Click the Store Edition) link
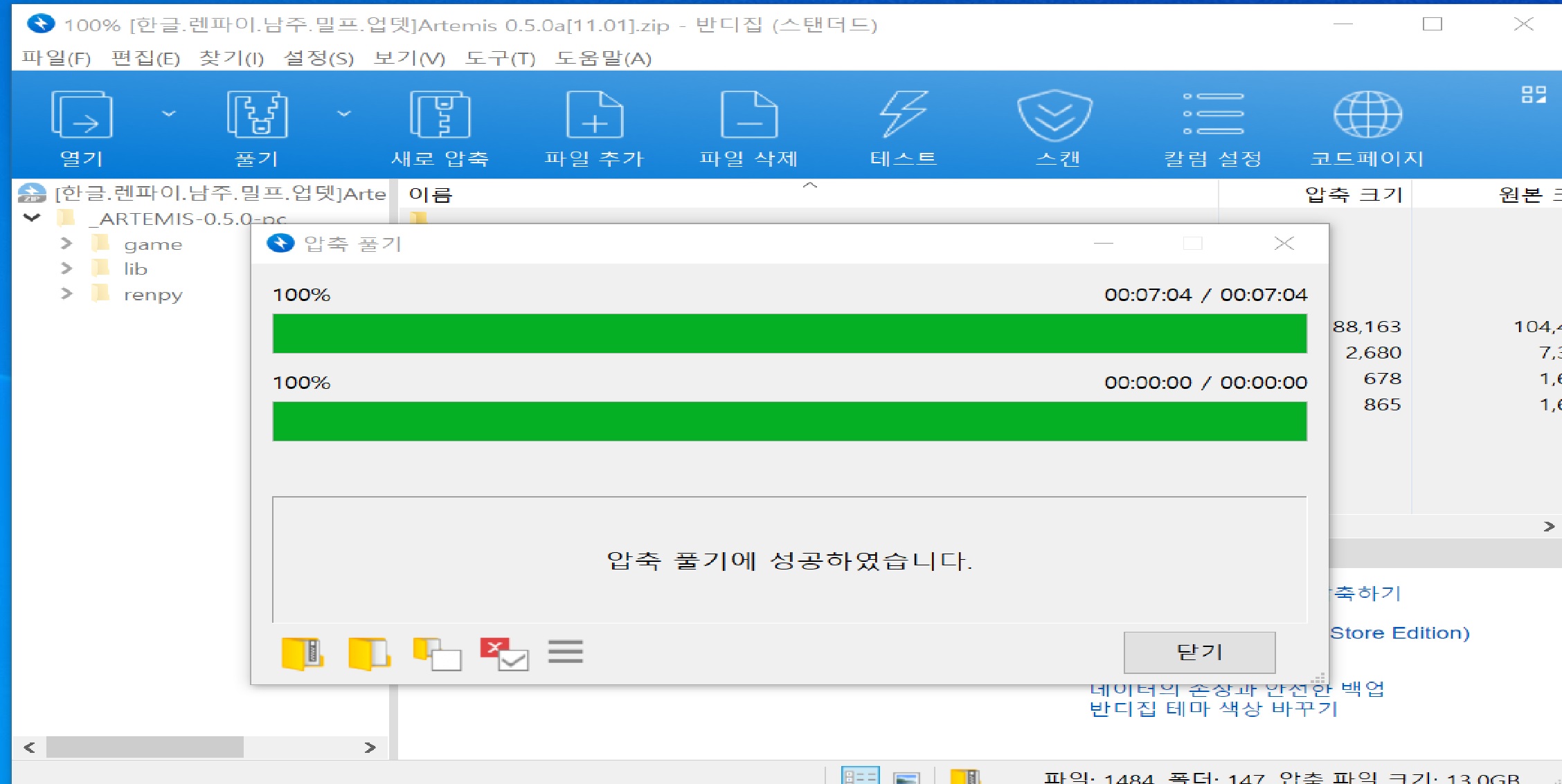The width and height of the screenshot is (1562, 784). 1399,633
